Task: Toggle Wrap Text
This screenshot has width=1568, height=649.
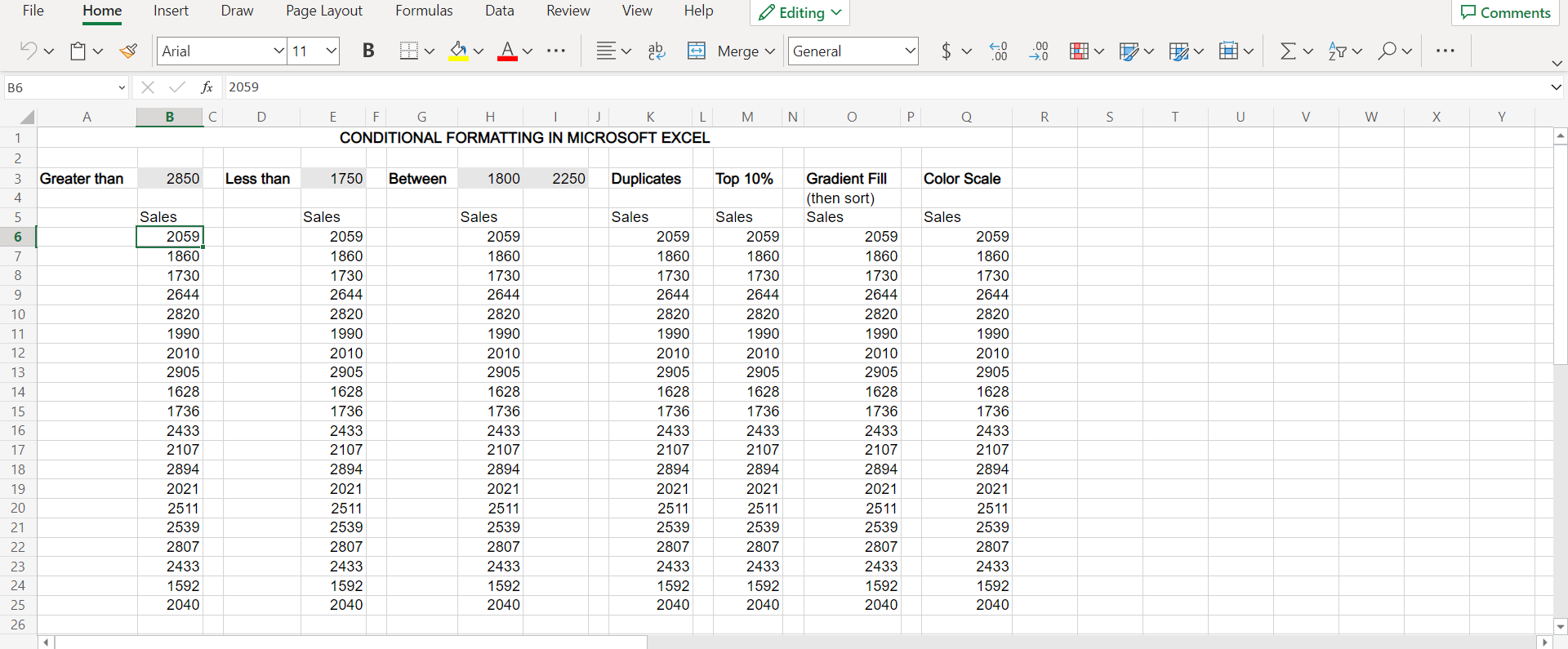Action: 657,51
